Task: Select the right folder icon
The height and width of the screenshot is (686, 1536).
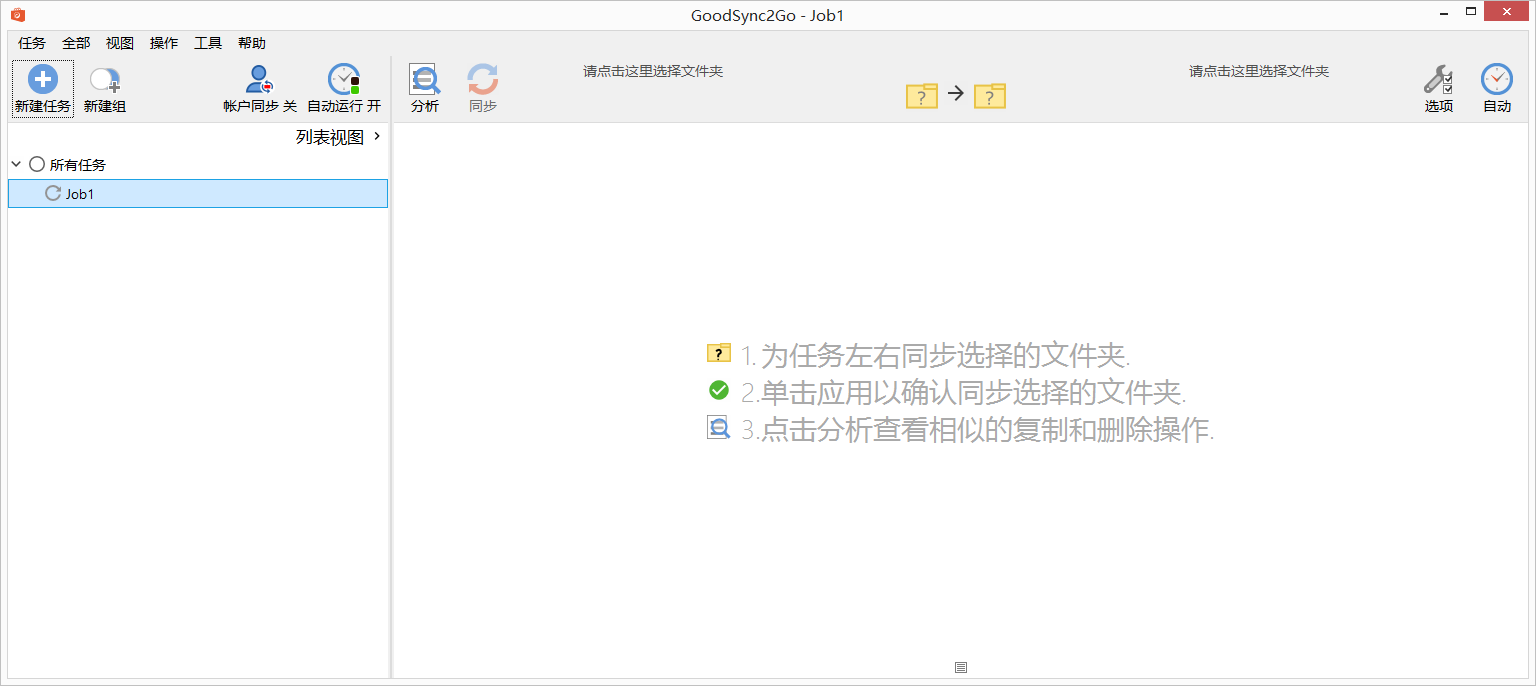Action: [990, 96]
